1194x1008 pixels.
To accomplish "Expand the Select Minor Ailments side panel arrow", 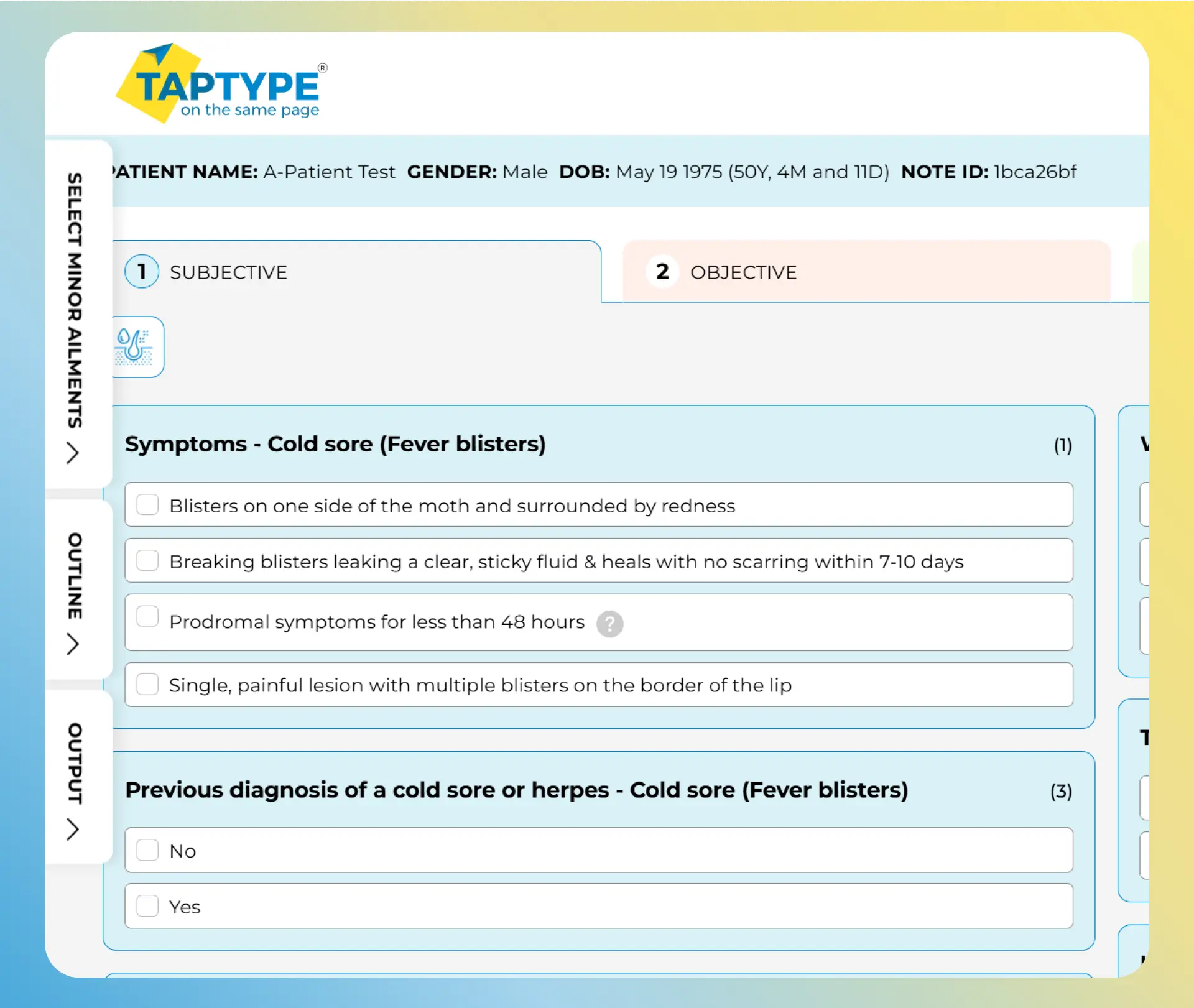I will (x=73, y=453).
